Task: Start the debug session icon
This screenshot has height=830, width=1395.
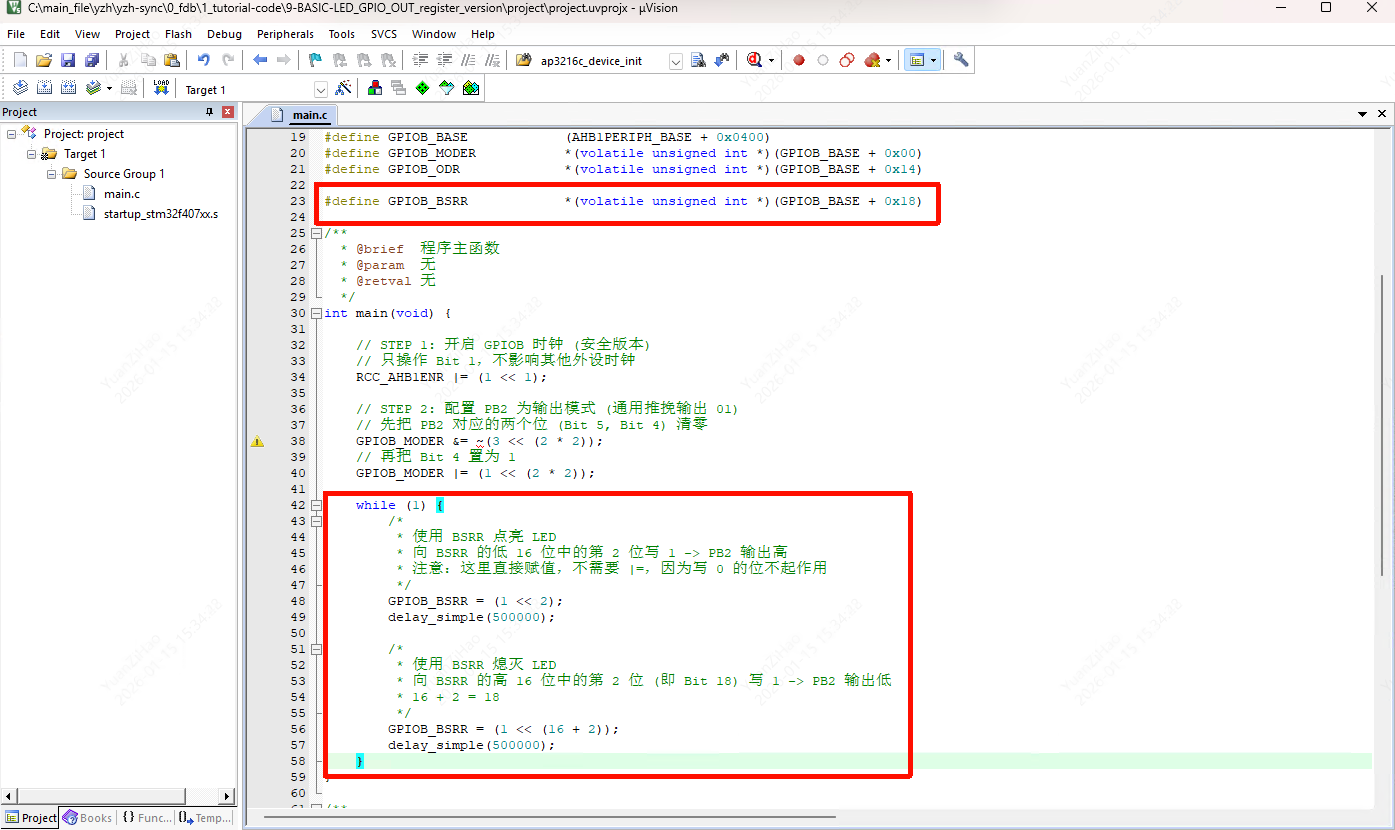Action: 757,60
